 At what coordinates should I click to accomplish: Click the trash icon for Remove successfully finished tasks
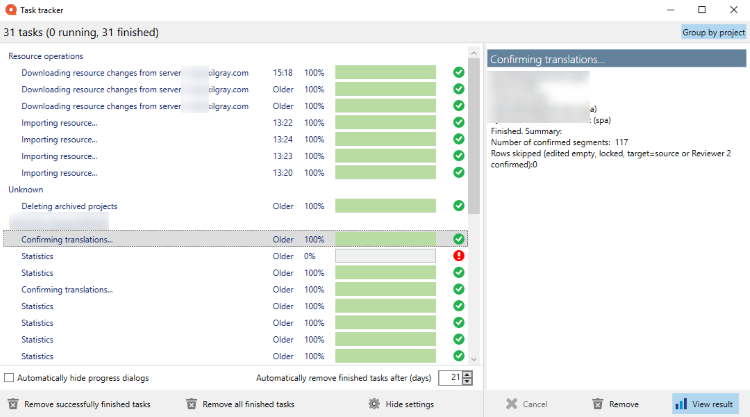tap(12, 404)
